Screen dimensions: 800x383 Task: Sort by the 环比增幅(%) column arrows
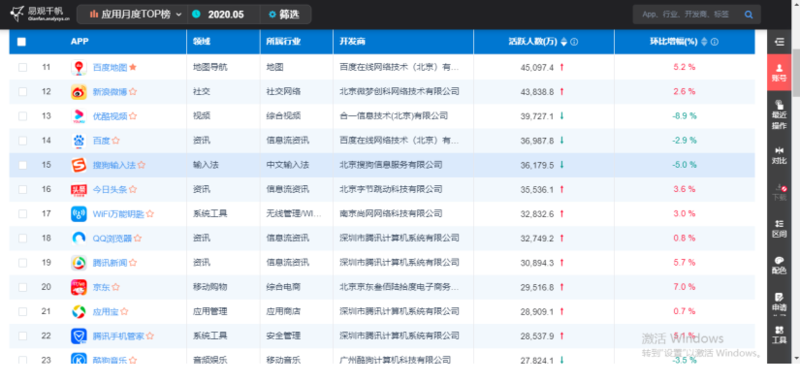click(x=705, y=42)
